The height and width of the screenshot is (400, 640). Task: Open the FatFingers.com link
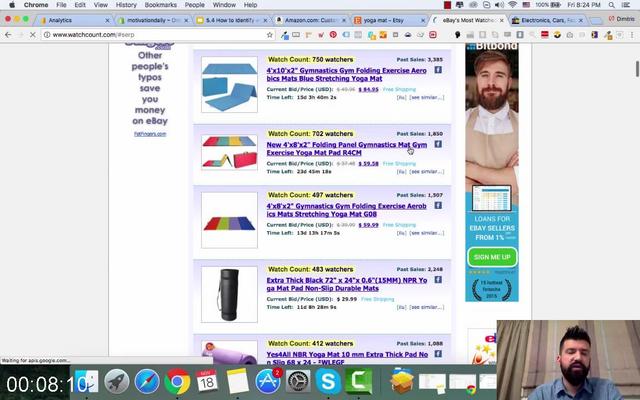(x=150, y=134)
